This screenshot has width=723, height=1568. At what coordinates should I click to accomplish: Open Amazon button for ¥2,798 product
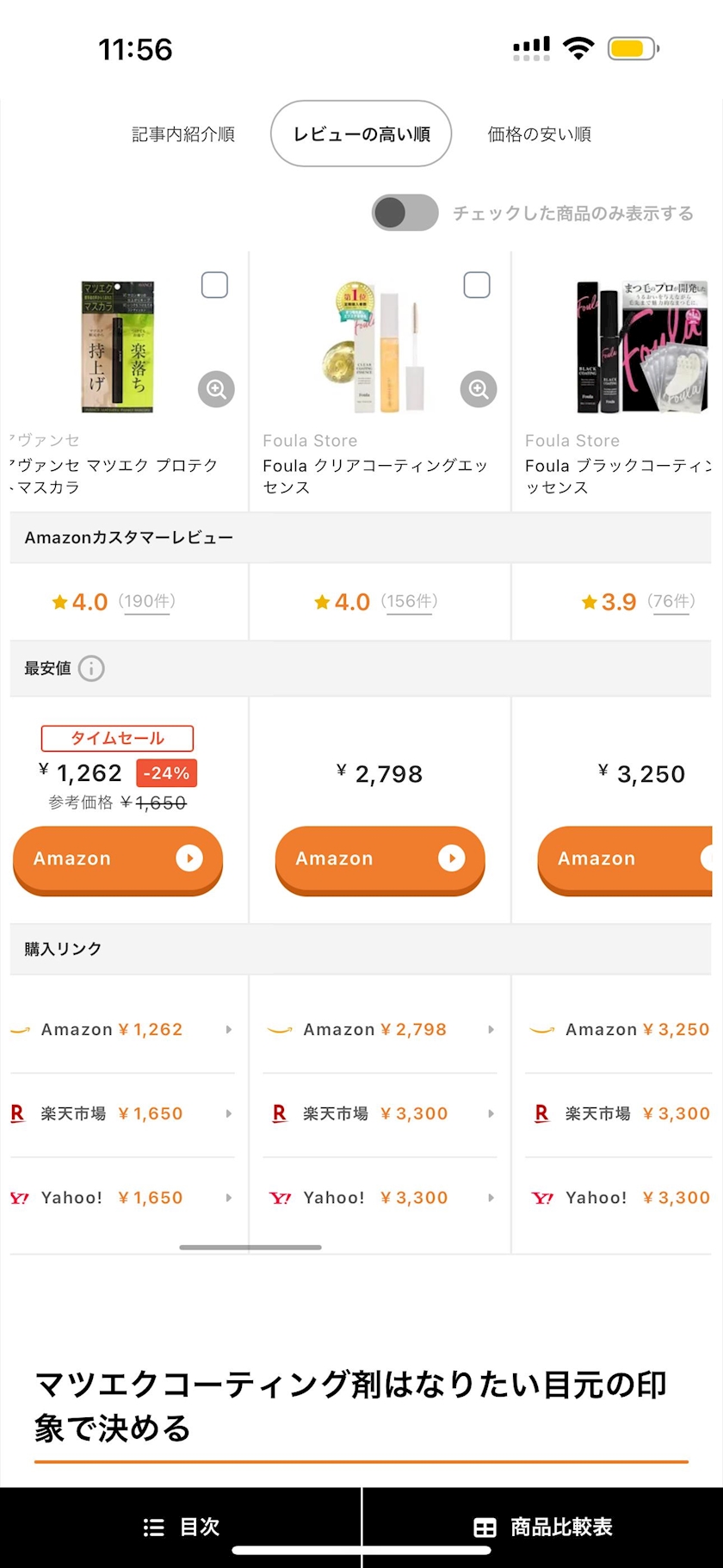tap(380, 859)
